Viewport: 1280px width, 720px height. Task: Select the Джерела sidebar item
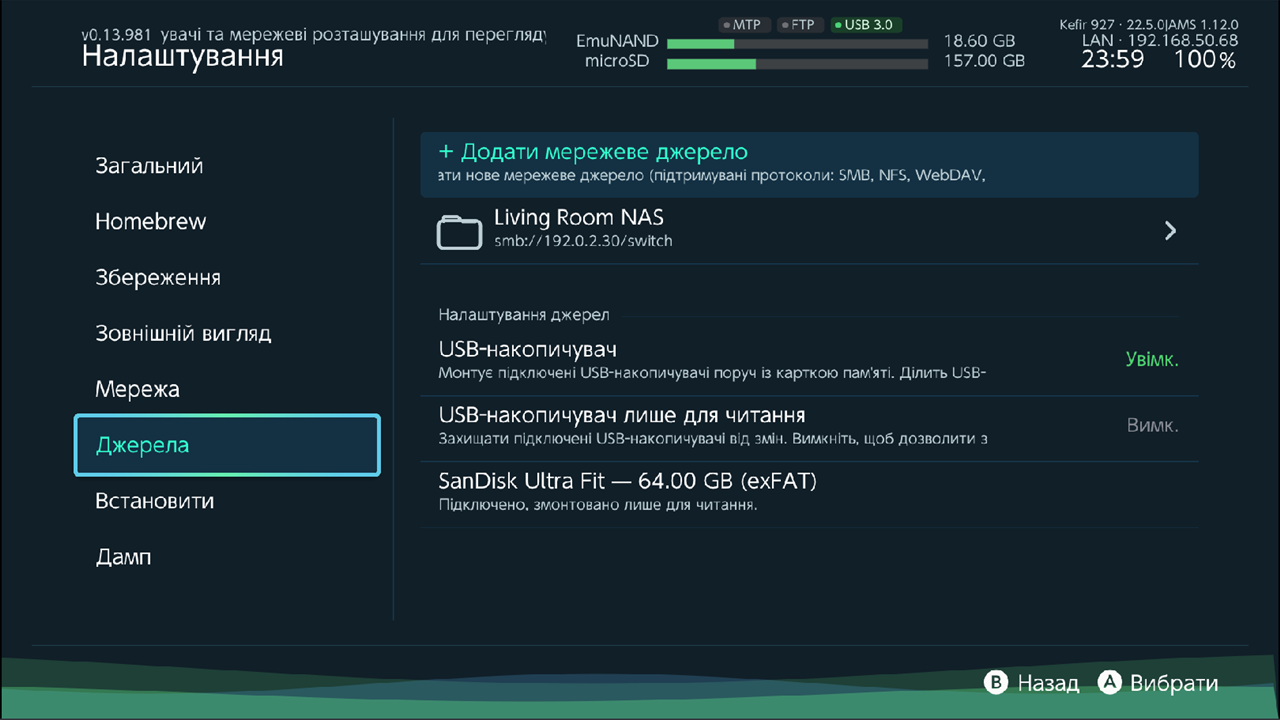tap(227, 445)
